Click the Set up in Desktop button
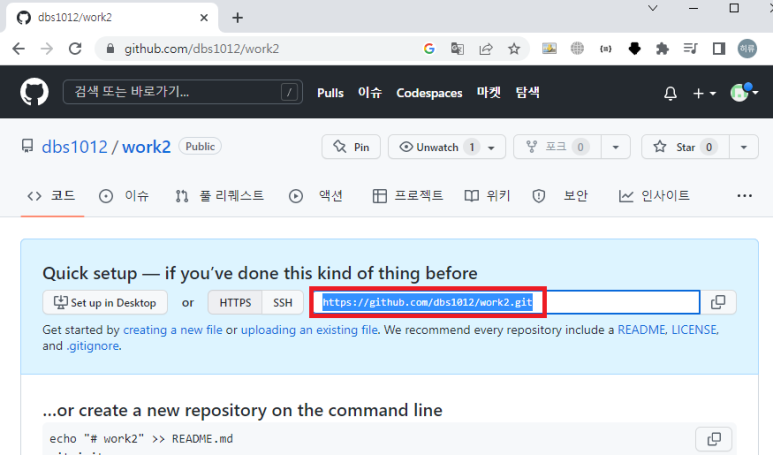Image resolution: width=773 pixels, height=455 pixels. click(105, 302)
